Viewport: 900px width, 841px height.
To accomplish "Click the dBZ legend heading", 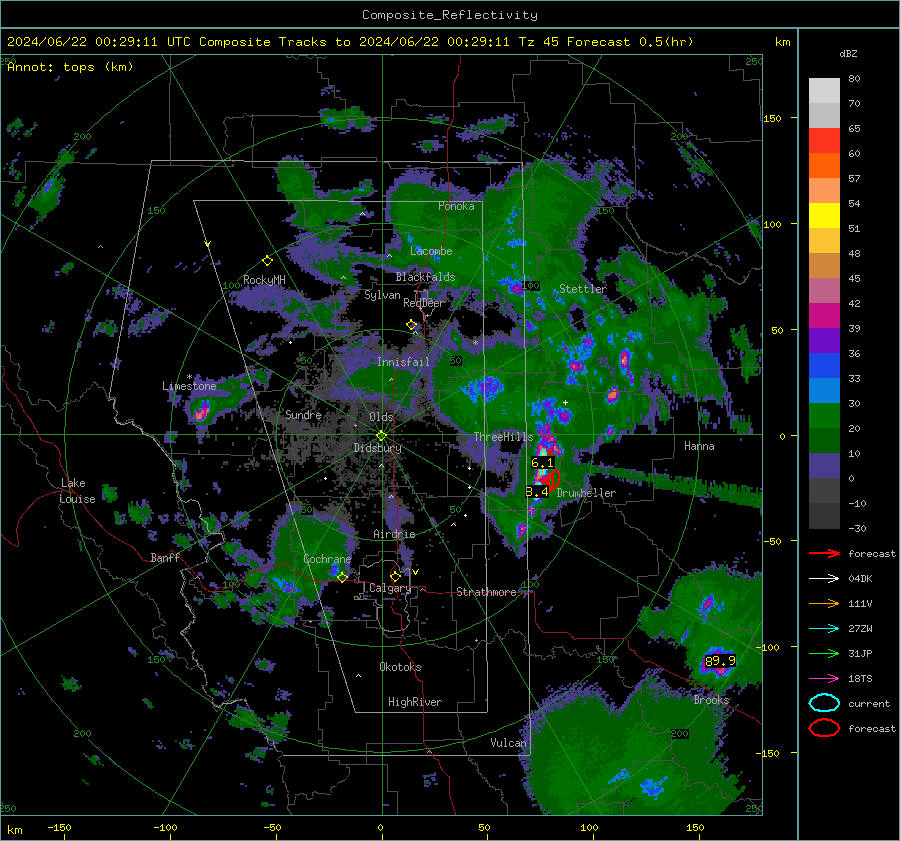I will click(848, 53).
